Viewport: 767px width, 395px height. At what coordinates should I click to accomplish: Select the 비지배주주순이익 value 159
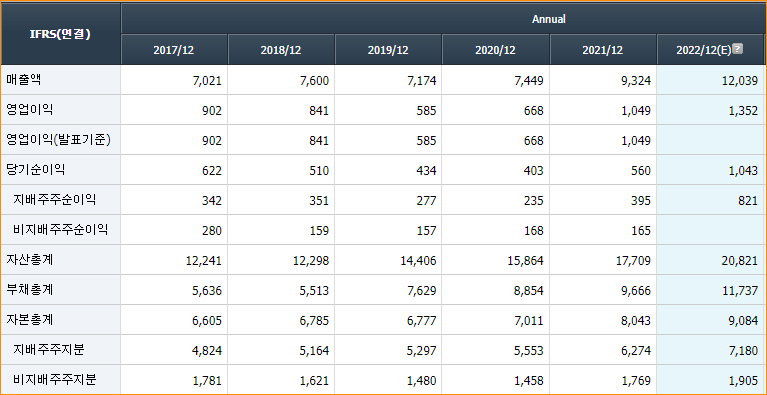pyautogui.click(x=319, y=231)
